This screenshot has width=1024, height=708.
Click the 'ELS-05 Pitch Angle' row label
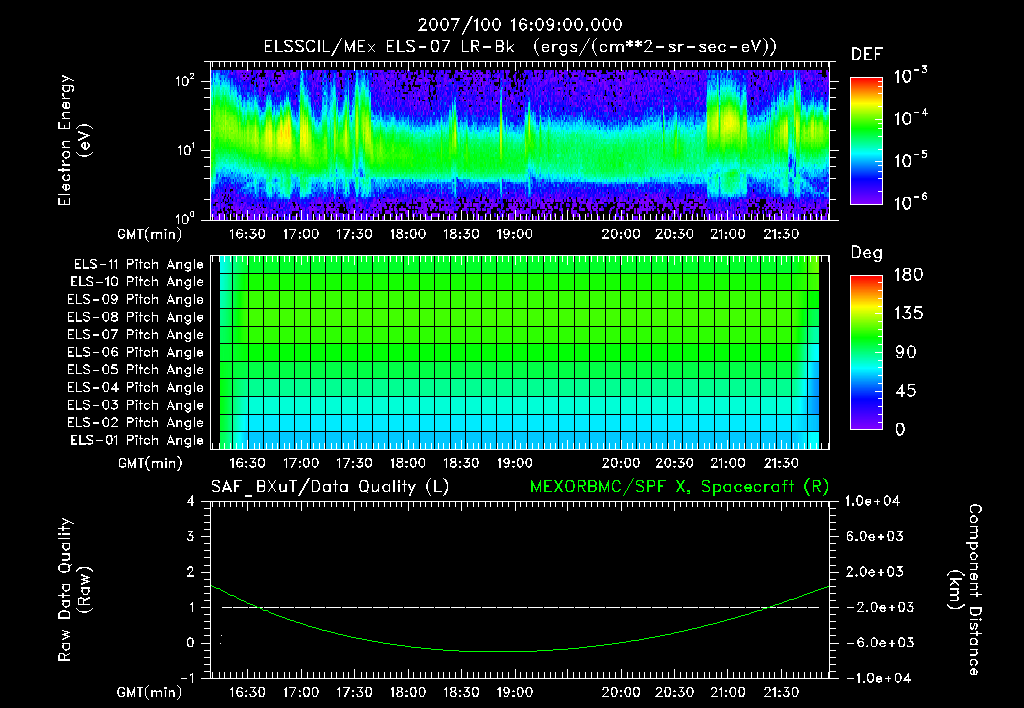(135, 370)
